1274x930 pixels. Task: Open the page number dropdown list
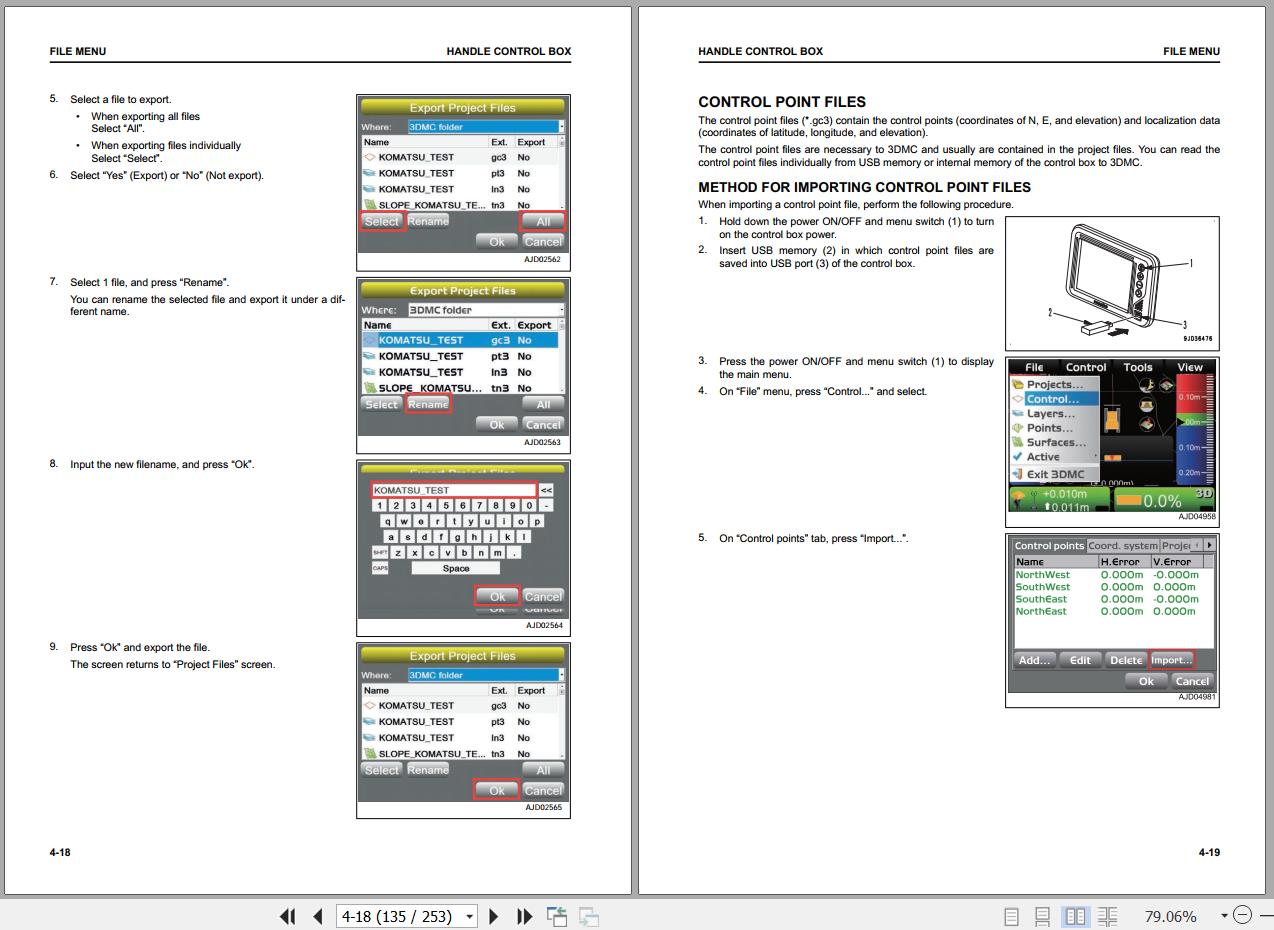469,916
